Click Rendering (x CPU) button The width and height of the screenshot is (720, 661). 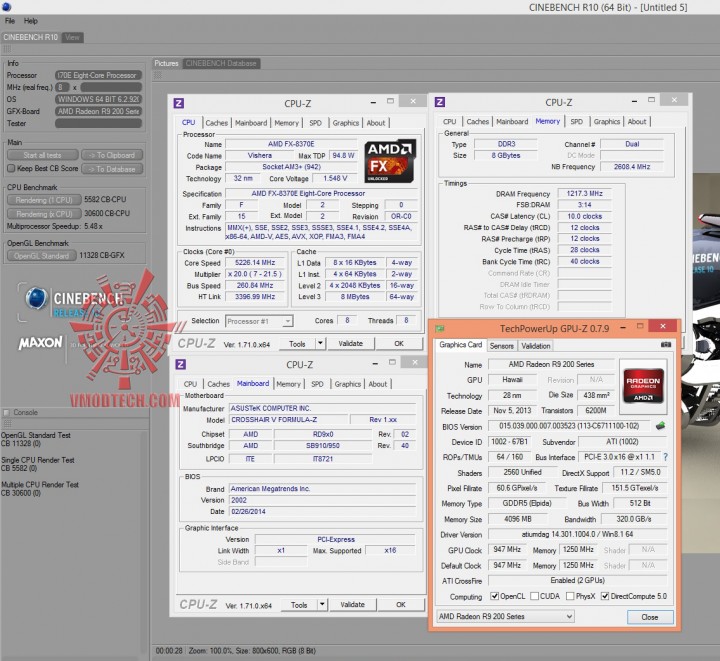[x=44, y=214]
